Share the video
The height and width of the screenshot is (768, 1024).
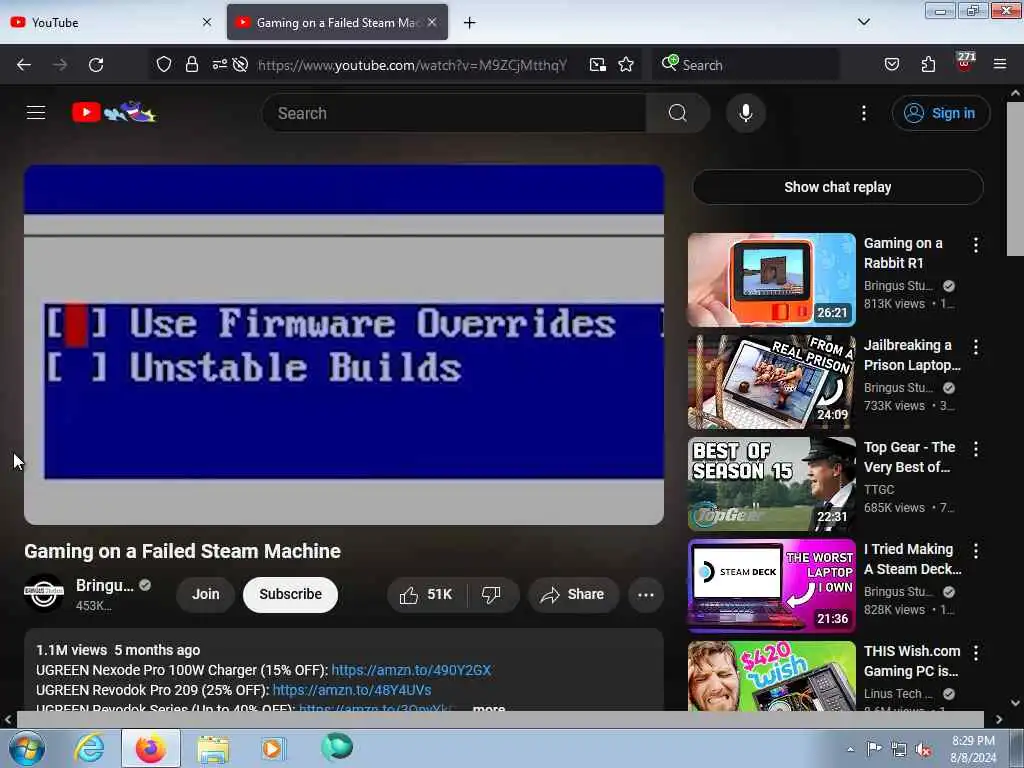pos(573,594)
